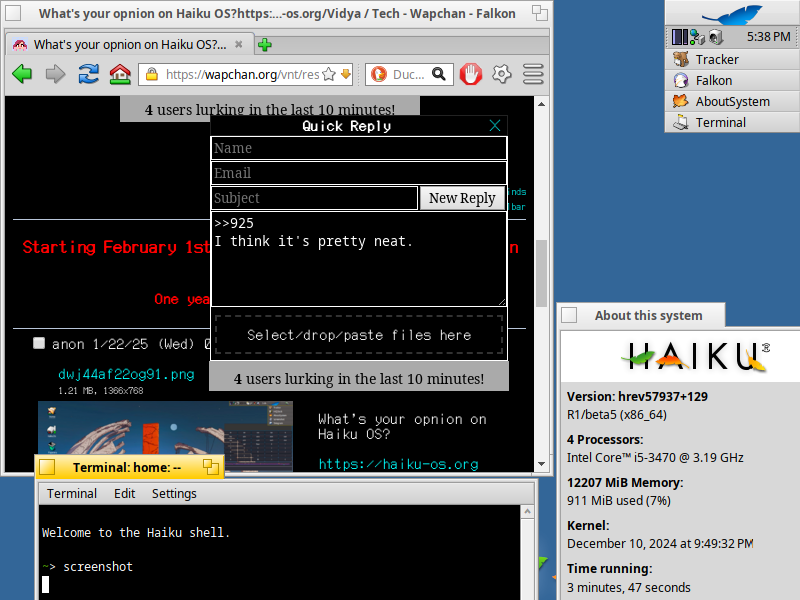This screenshot has height=600, width=800.
Task: Open the Falkon hamburger main menu
Action: pos(533,74)
